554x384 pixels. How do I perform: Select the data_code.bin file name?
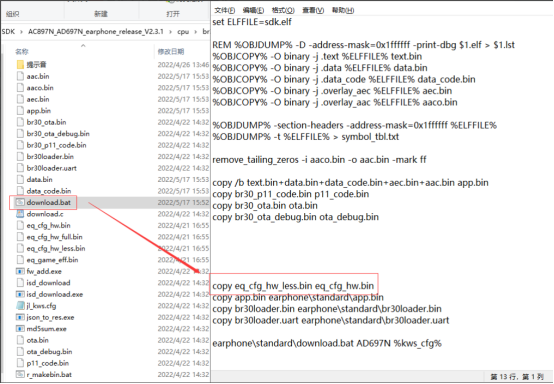click(x=49, y=191)
